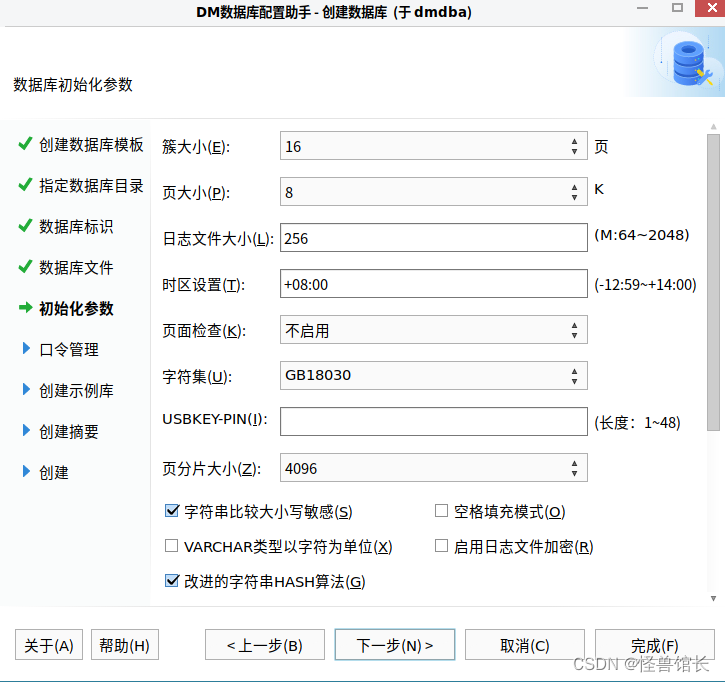Click the 数据库初始化参数 heading text
The width and height of the screenshot is (725, 682).
point(73,85)
